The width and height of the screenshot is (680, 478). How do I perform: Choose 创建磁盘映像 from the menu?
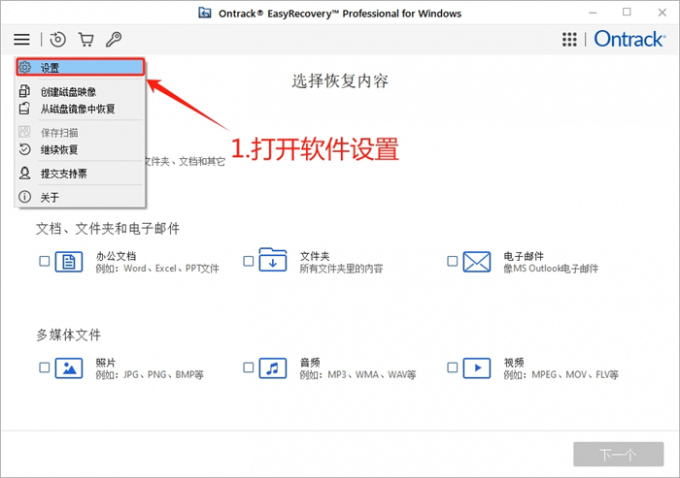coord(80,92)
